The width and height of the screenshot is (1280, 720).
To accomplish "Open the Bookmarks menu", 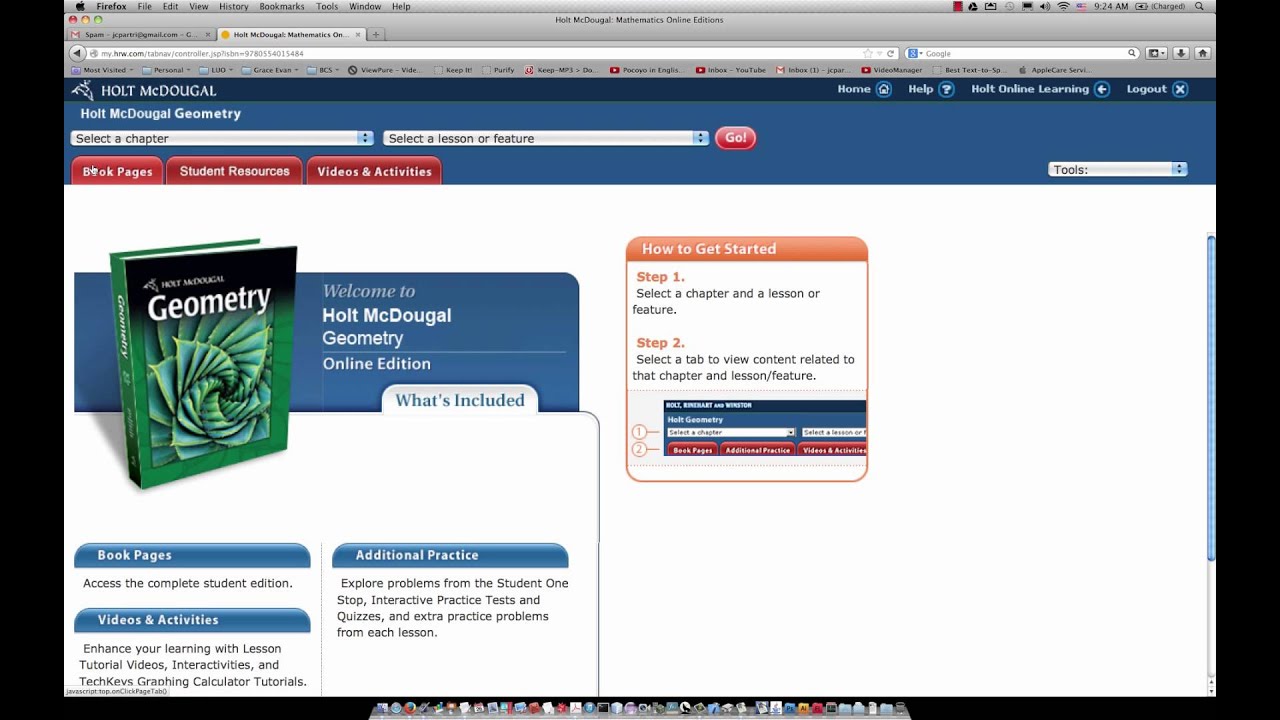I will (282, 6).
